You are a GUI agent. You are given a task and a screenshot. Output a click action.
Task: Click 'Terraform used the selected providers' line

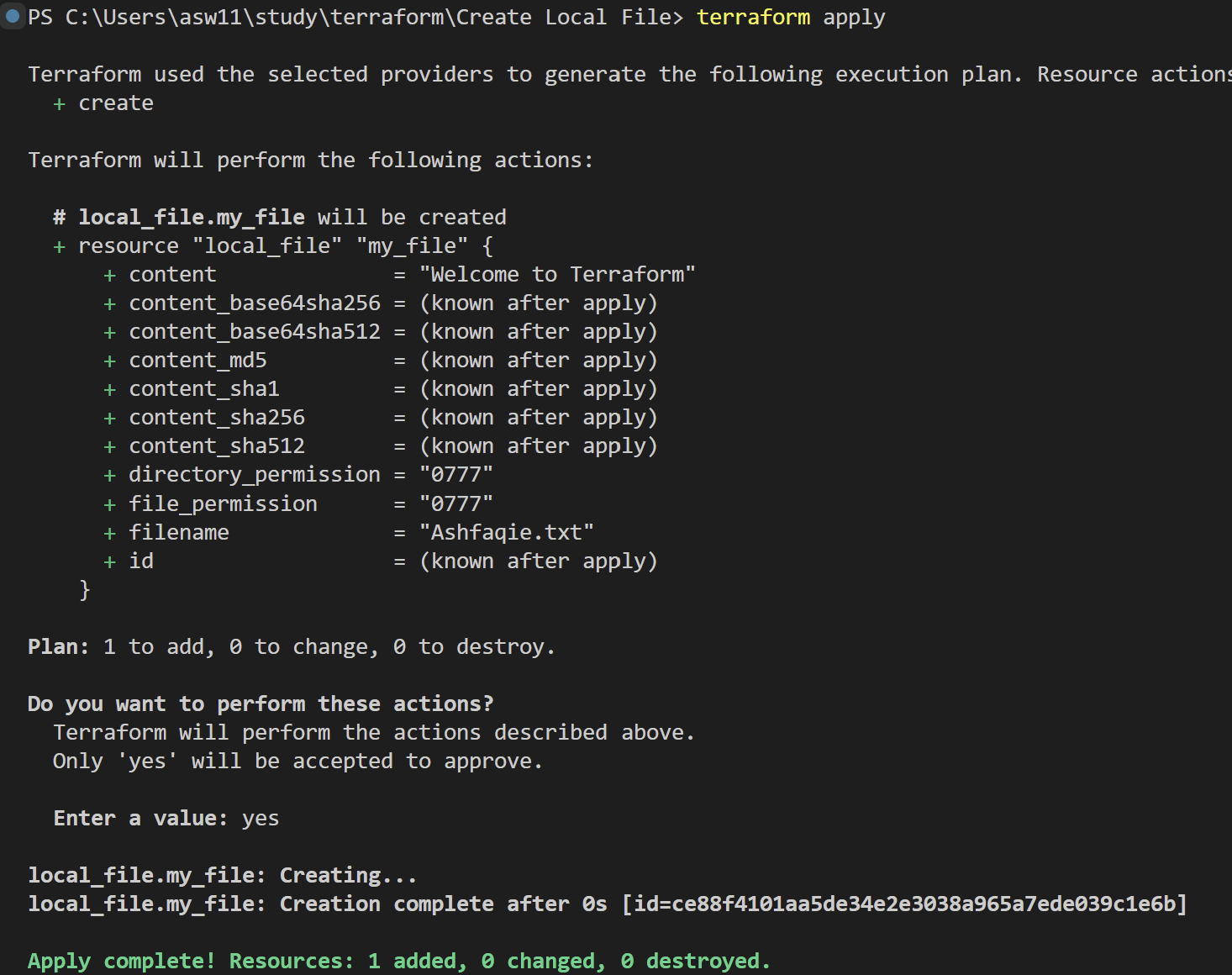[629, 75]
